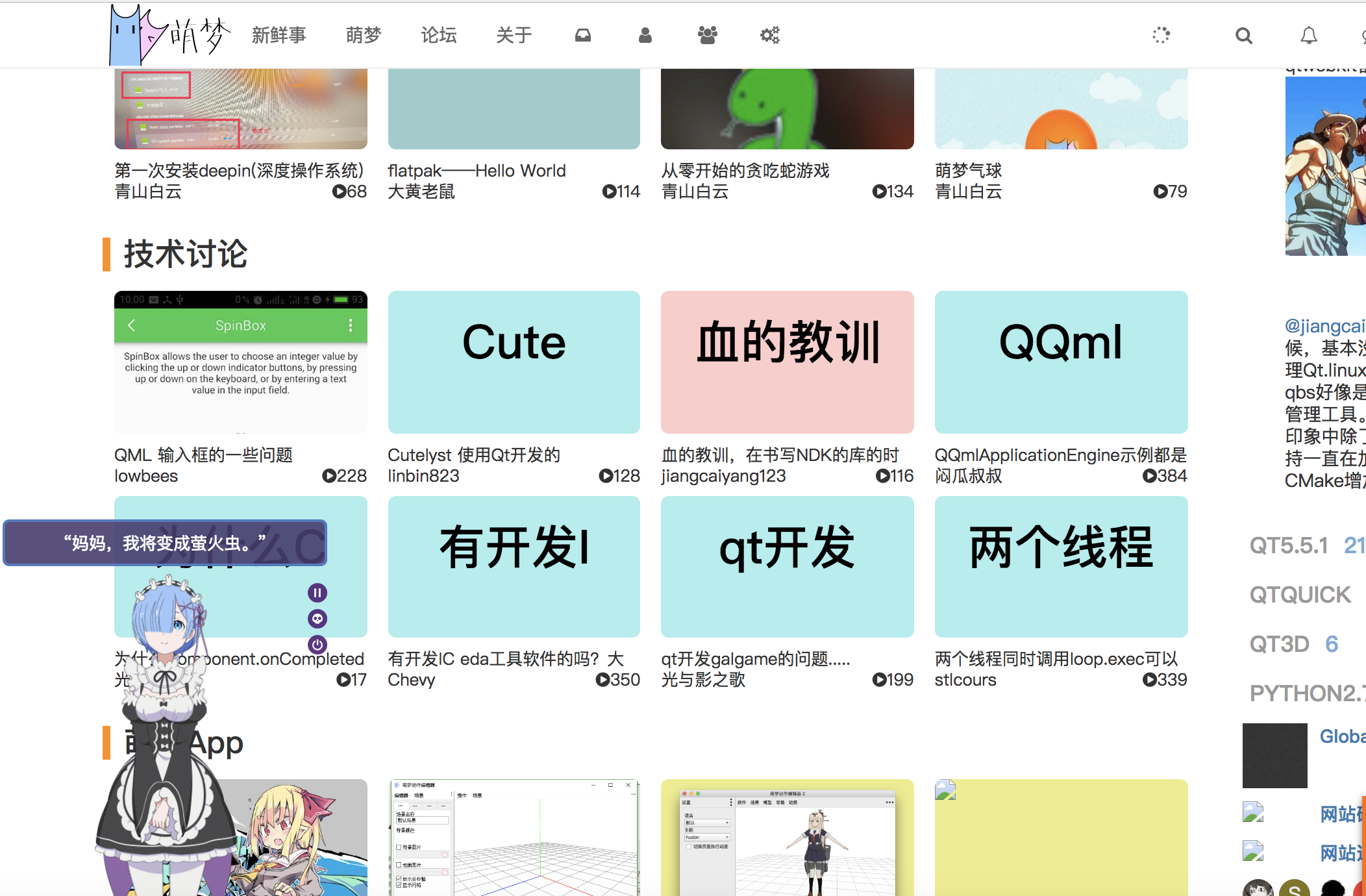This screenshot has height=896, width=1366.
Task: Open the "flatpak——Hello World" article link
Action: click(477, 171)
